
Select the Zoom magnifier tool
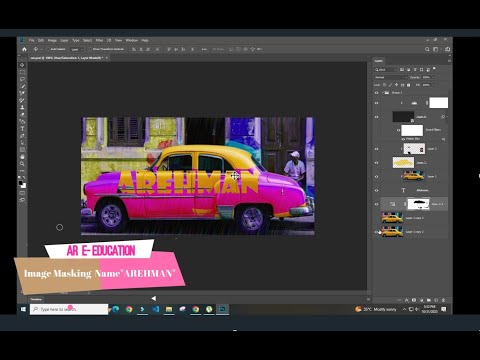(x=22, y=164)
